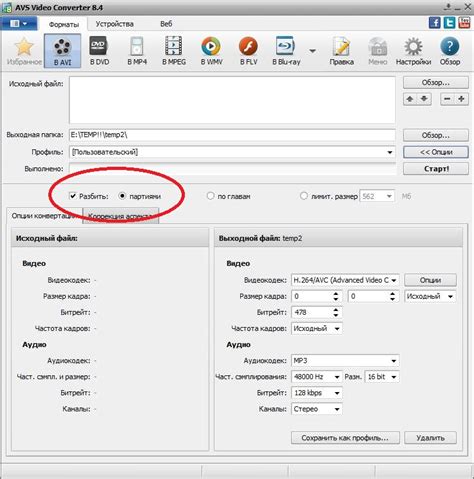Viewport: 474px width, 479px height.
Task: Switch to the Устройства tab
Action: pyautogui.click(x=114, y=24)
